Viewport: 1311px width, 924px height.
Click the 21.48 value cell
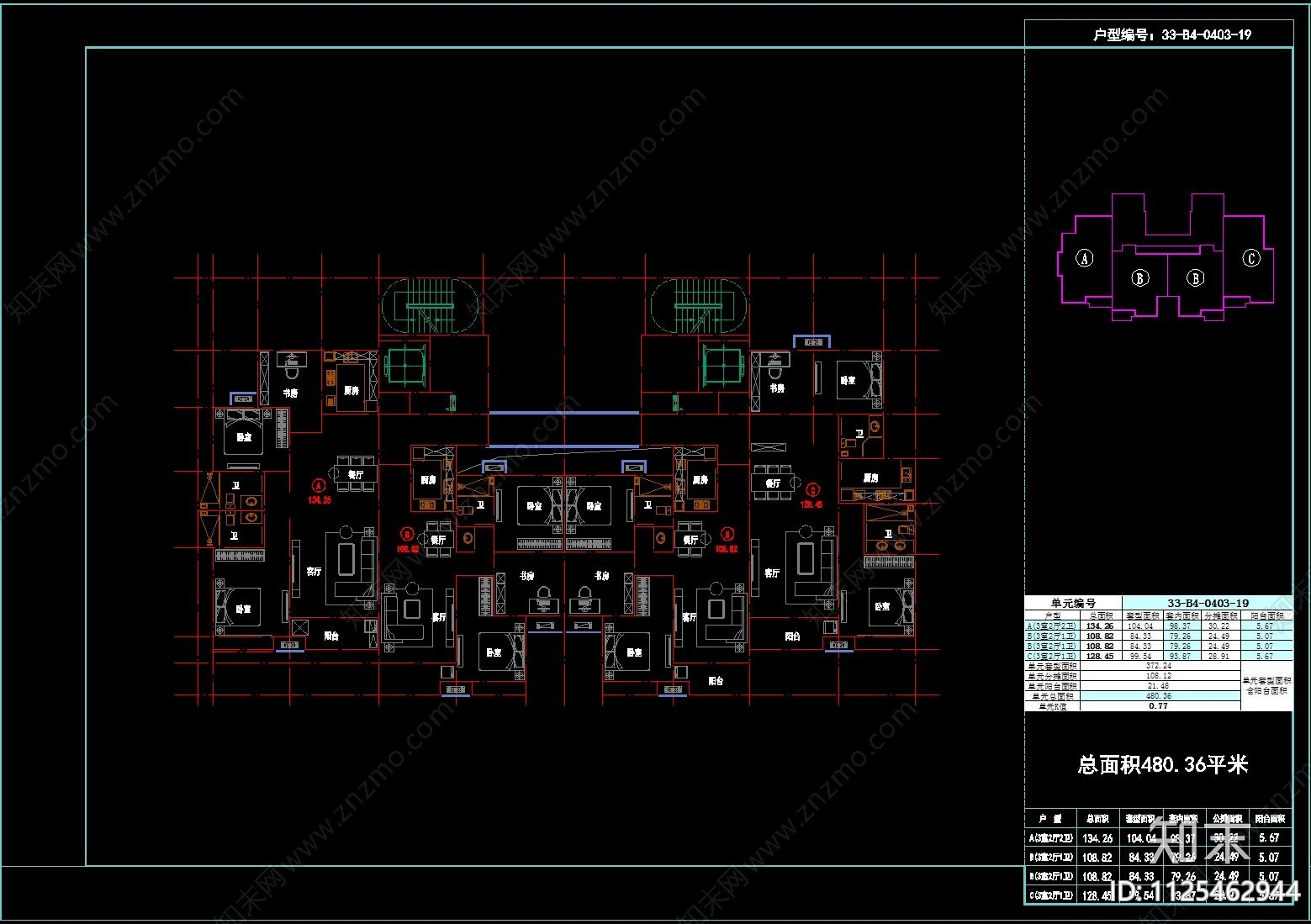[1160, 685]
